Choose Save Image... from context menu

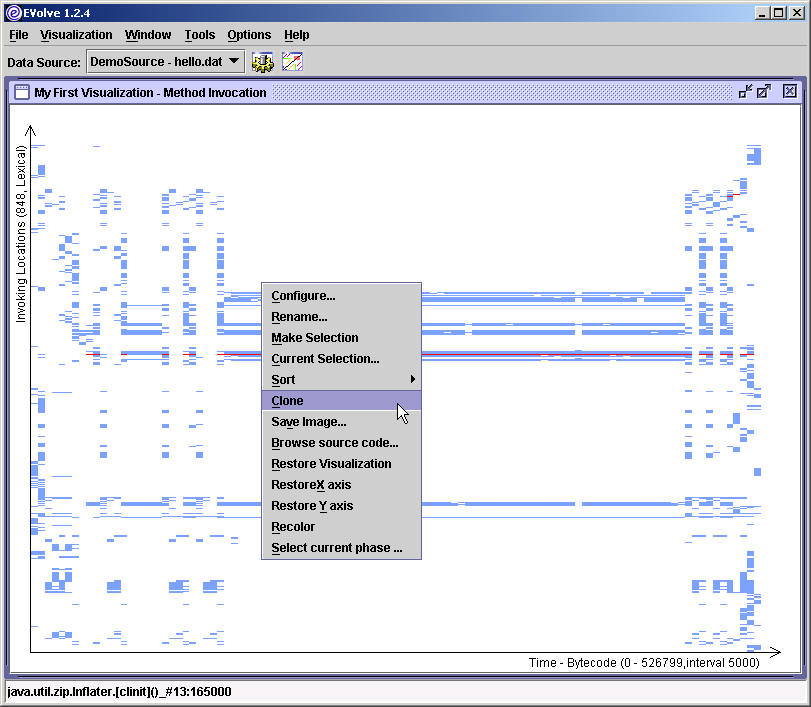(x=341, y=422)
